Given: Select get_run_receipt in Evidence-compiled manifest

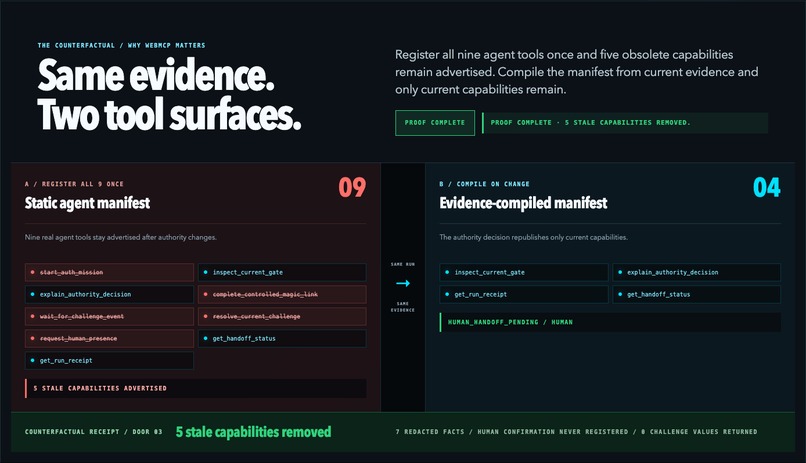Looking at the screenshot, I should click(524, 294).
